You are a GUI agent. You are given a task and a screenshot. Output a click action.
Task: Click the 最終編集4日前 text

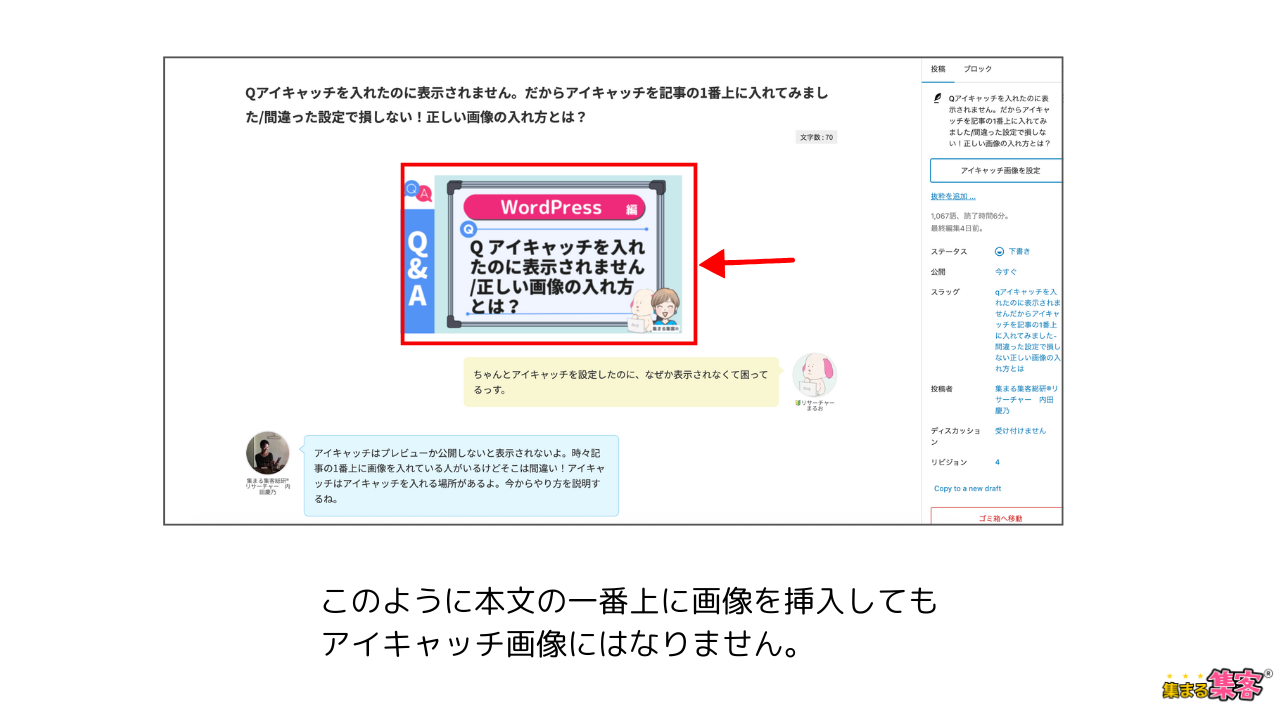point(956,228)
